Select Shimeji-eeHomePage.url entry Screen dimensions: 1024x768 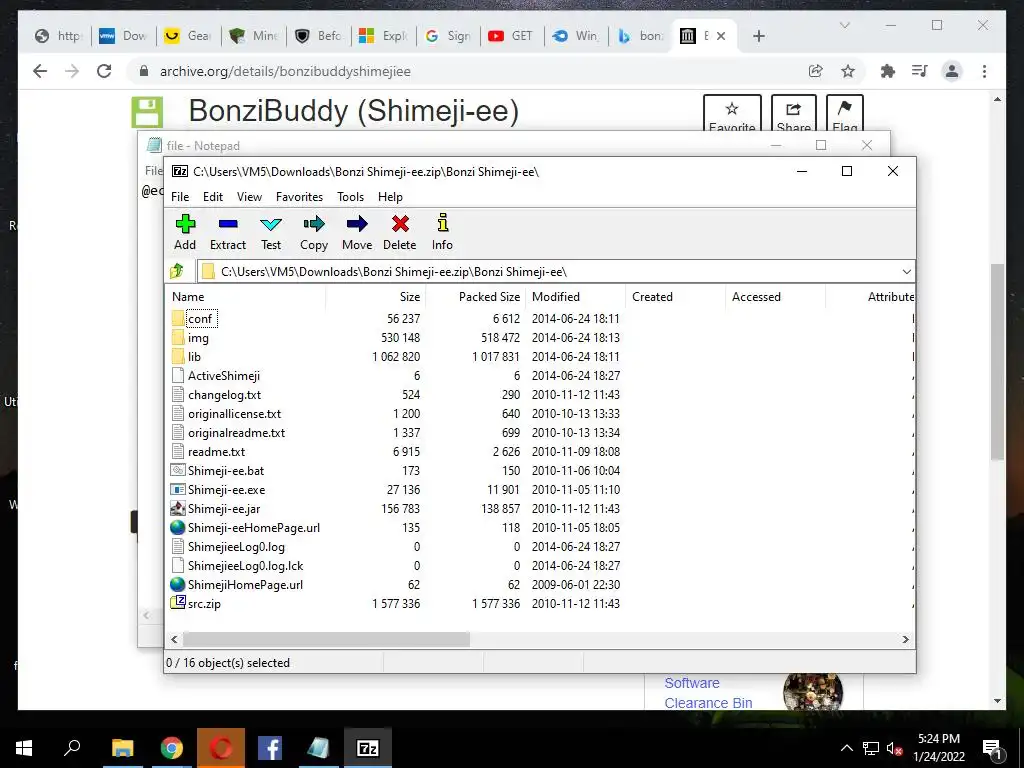245,527
